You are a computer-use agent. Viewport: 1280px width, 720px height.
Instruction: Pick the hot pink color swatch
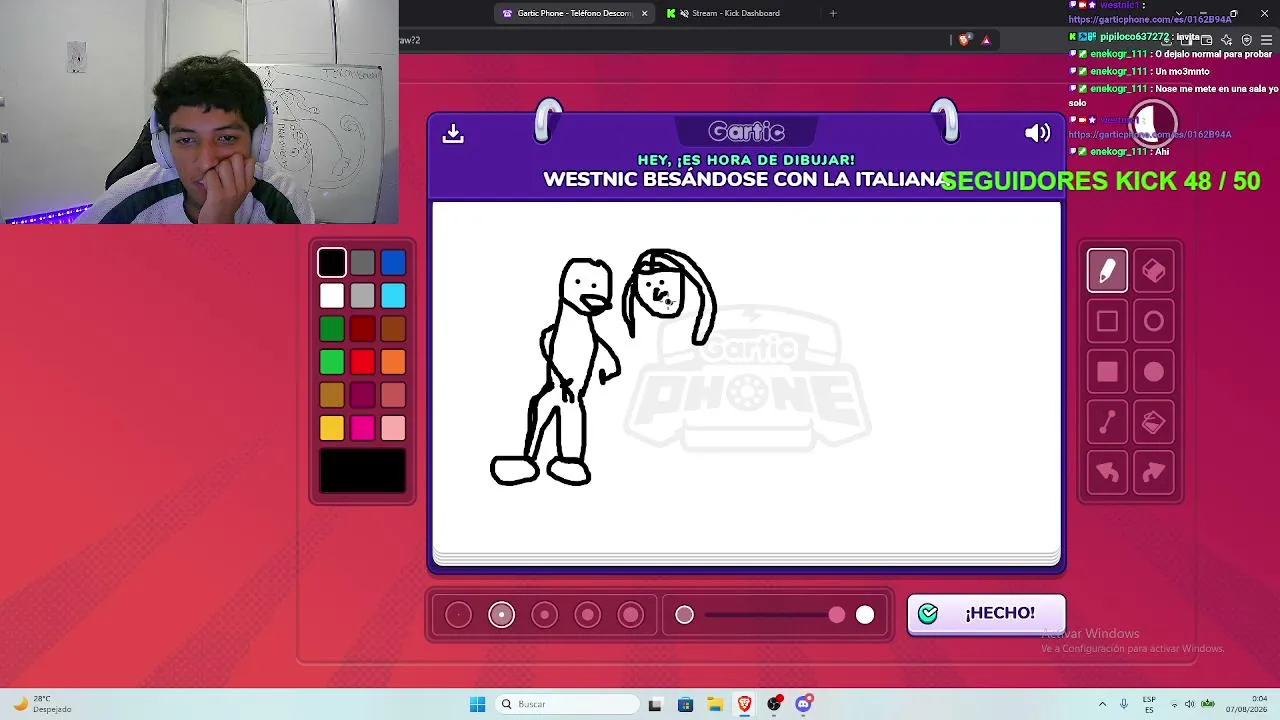[363, 429]
